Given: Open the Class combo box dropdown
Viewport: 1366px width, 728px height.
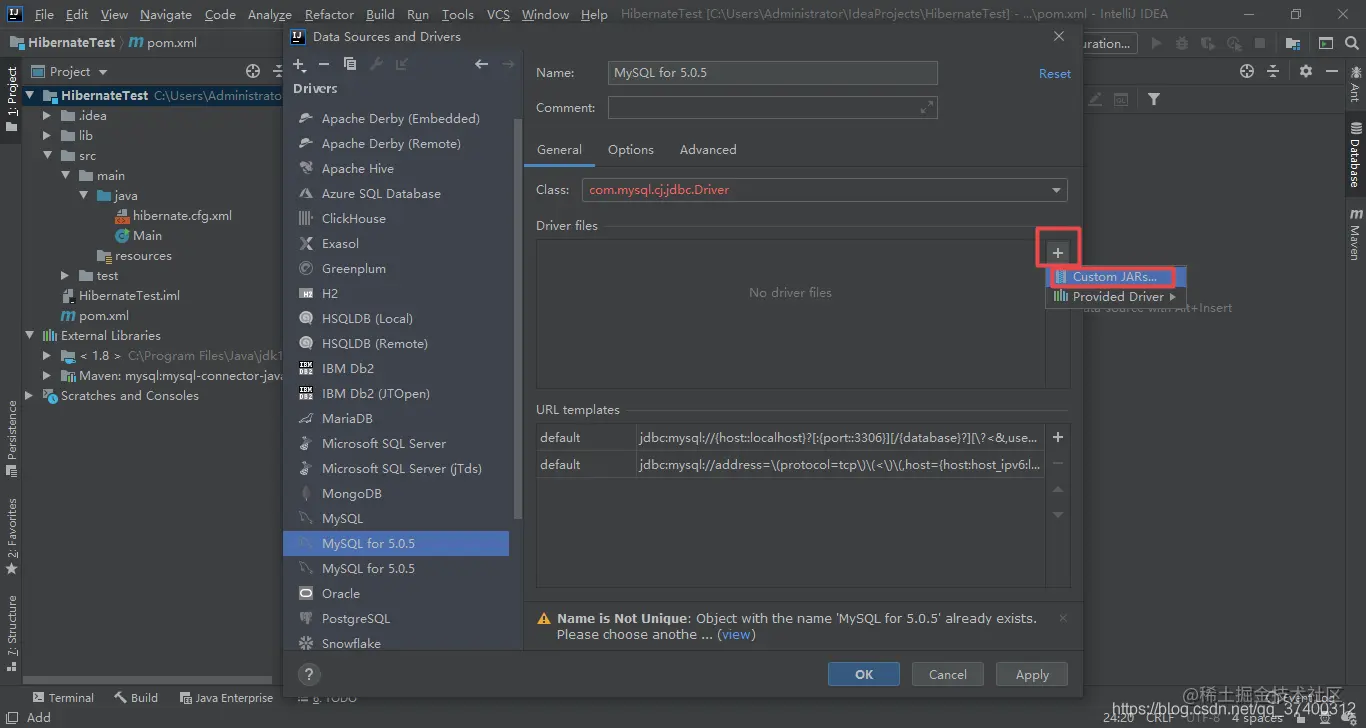Looking at the screenshot, I should pyautogui.click(x=1056, y=190).
